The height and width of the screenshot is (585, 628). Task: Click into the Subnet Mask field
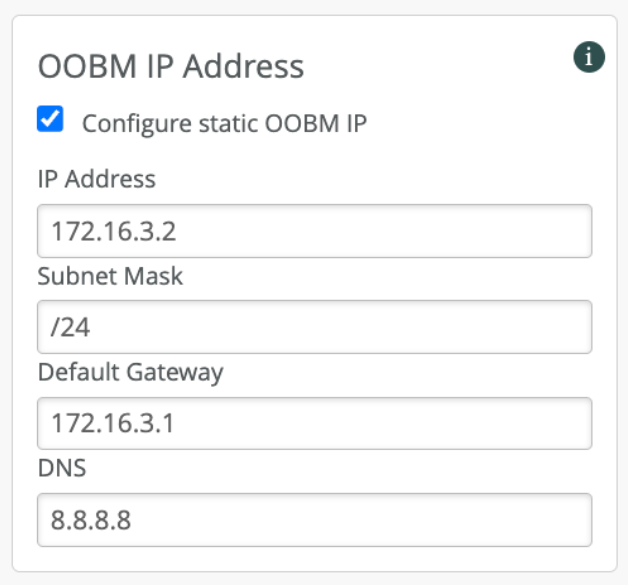pyautogui.click(x=314, y=327)
